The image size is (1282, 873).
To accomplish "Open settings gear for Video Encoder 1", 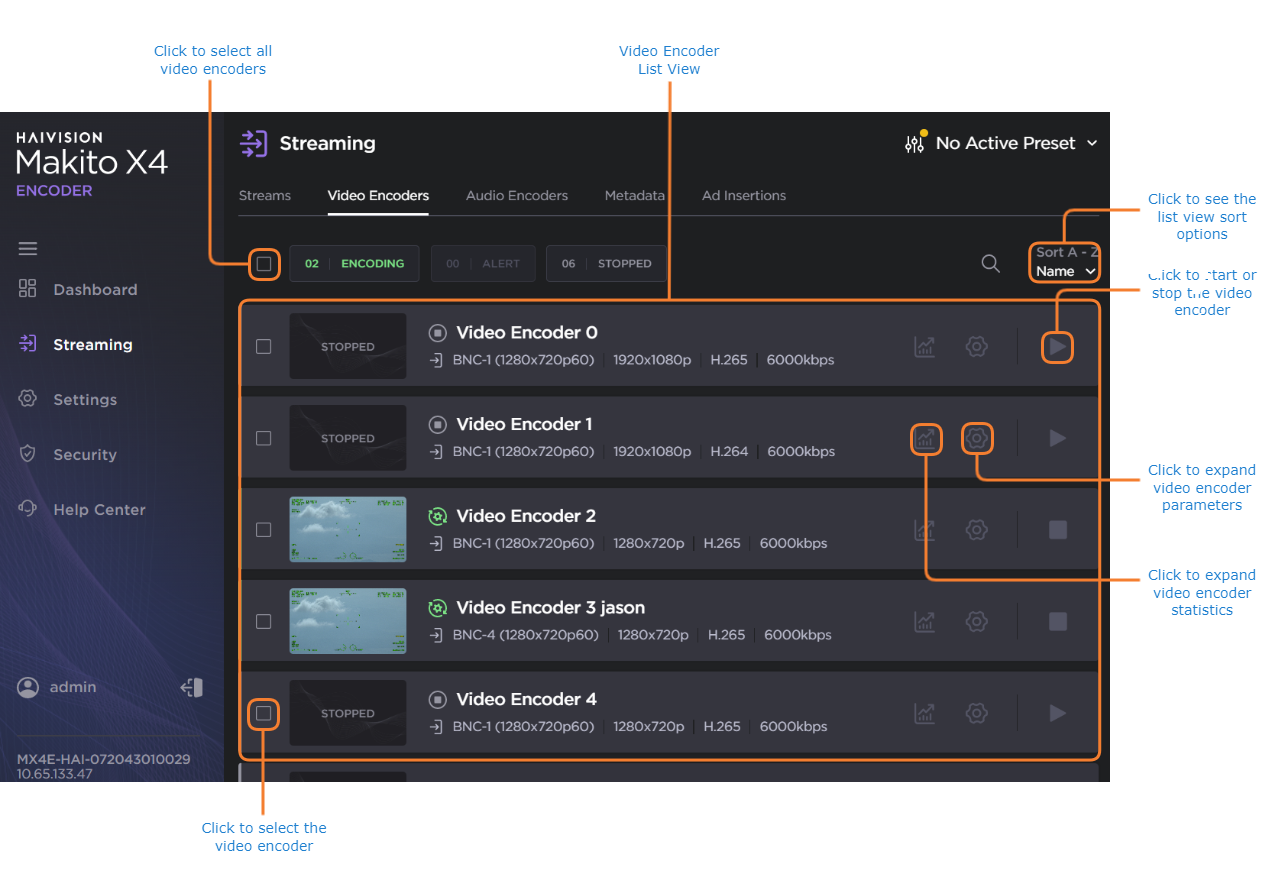I will click(x=977, y=438).
